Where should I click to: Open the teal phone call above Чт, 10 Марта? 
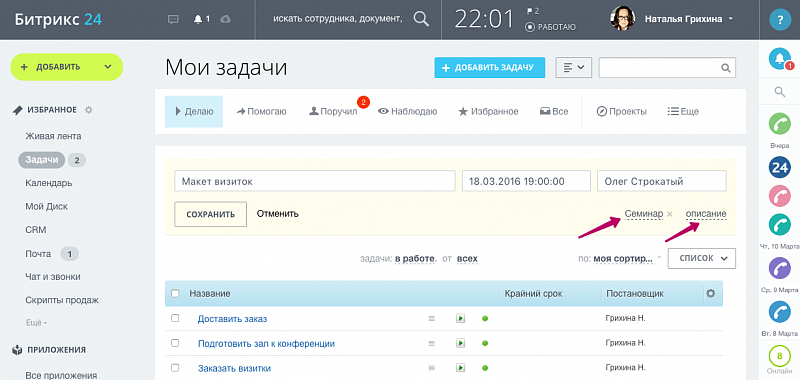(x=780, y=224)
